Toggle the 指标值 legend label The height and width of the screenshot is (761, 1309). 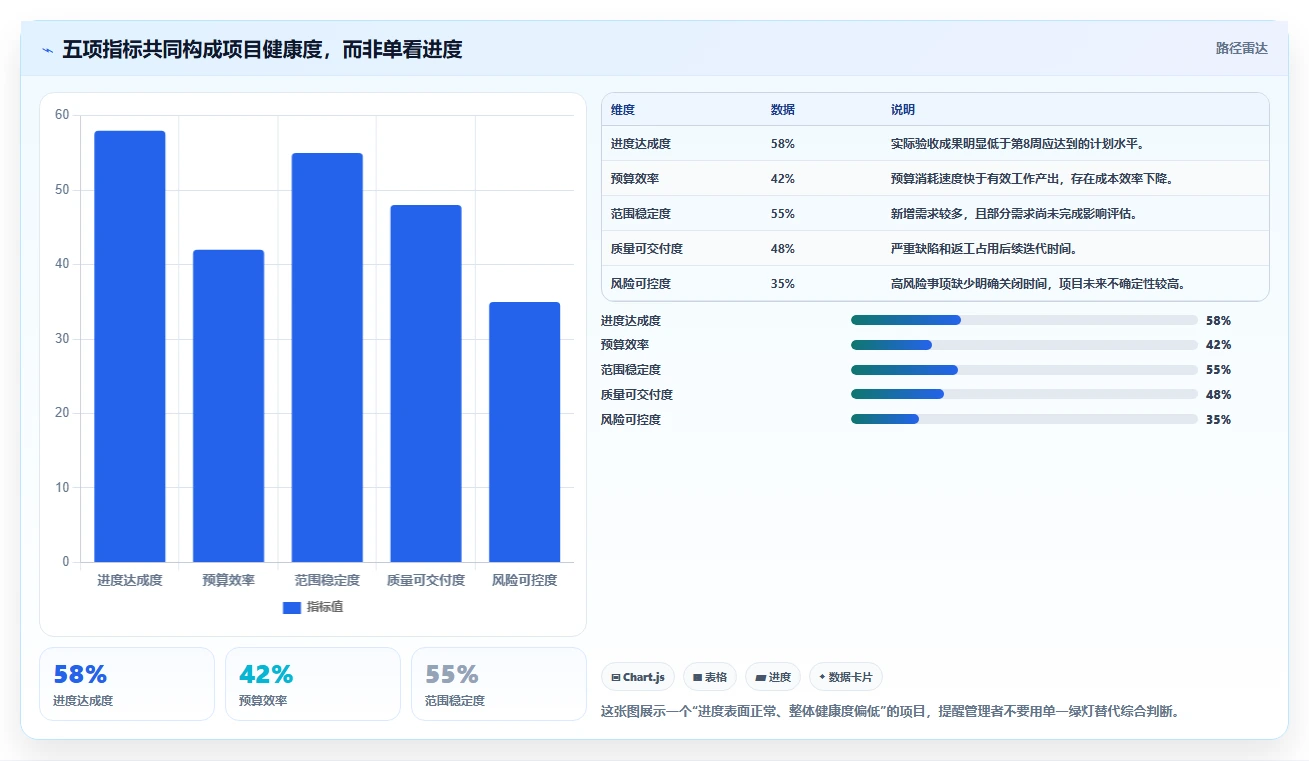point(325,607)
